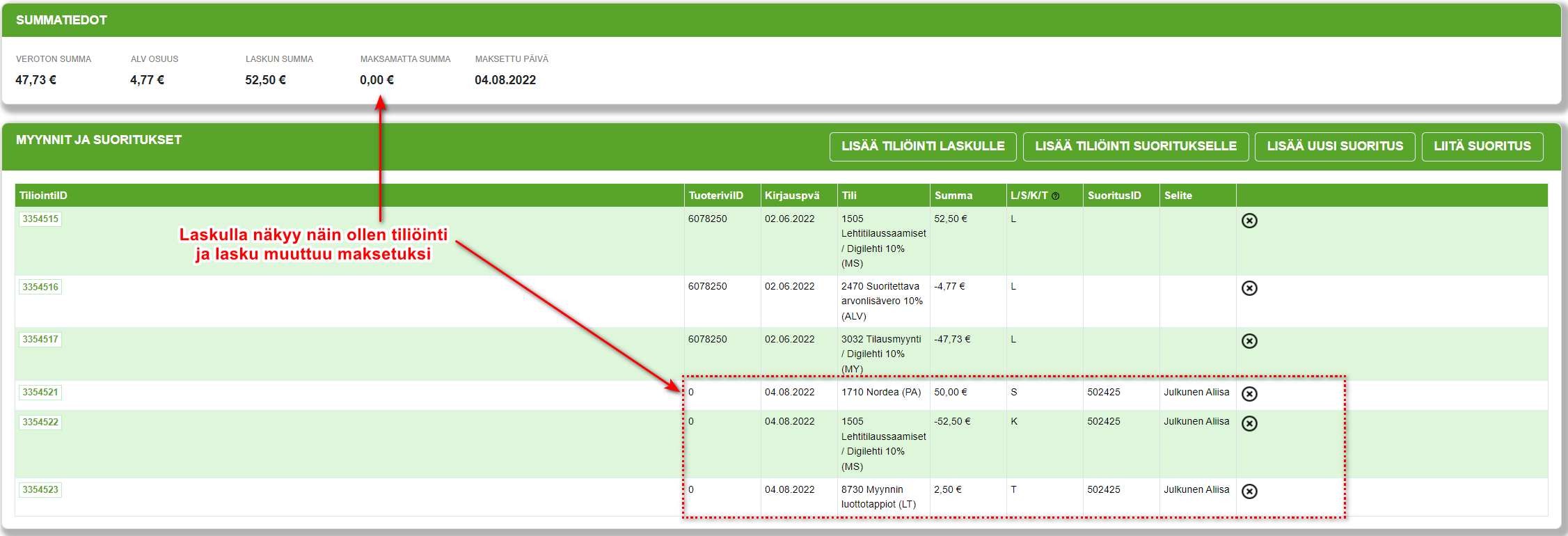
Task: Click Maksettu päivä value 04.08.2022
Action: coord(505,80)
